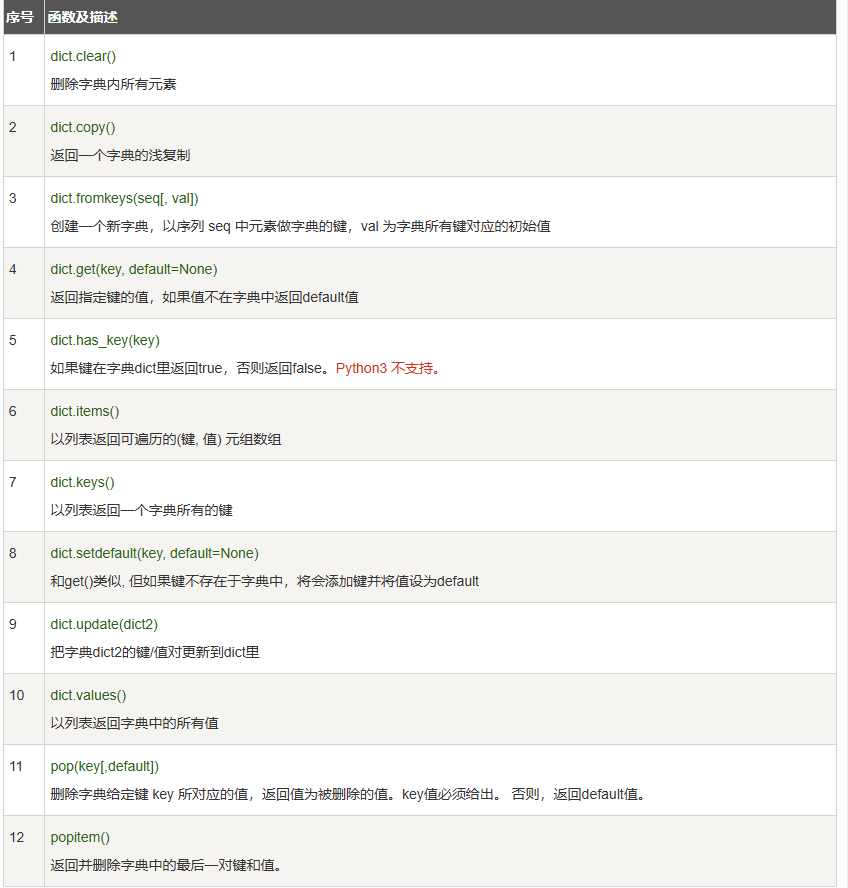Click the dict.has_key(key) link

104,341
